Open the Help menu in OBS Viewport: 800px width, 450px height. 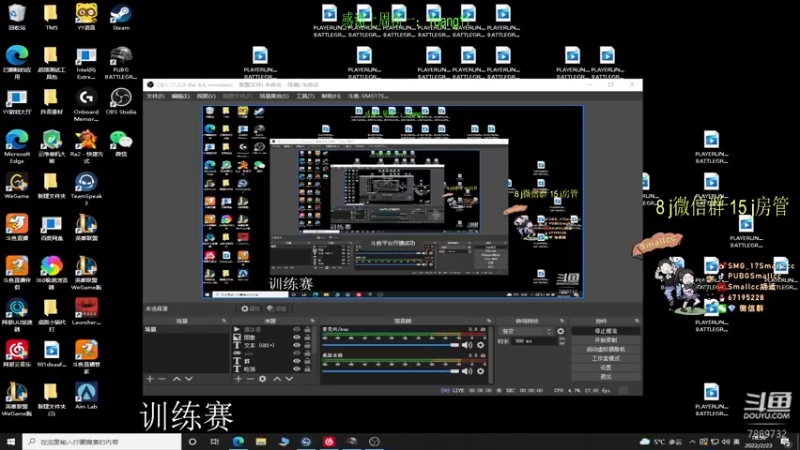click(331, 96)
